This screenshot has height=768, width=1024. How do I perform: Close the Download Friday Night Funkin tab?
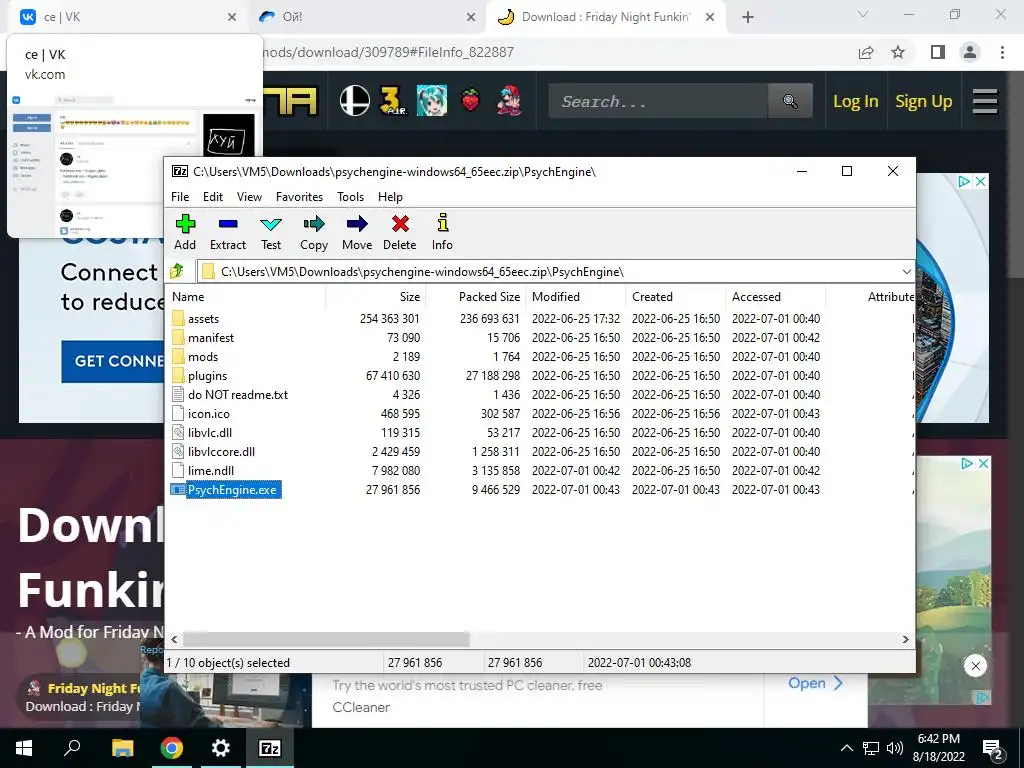711,18
